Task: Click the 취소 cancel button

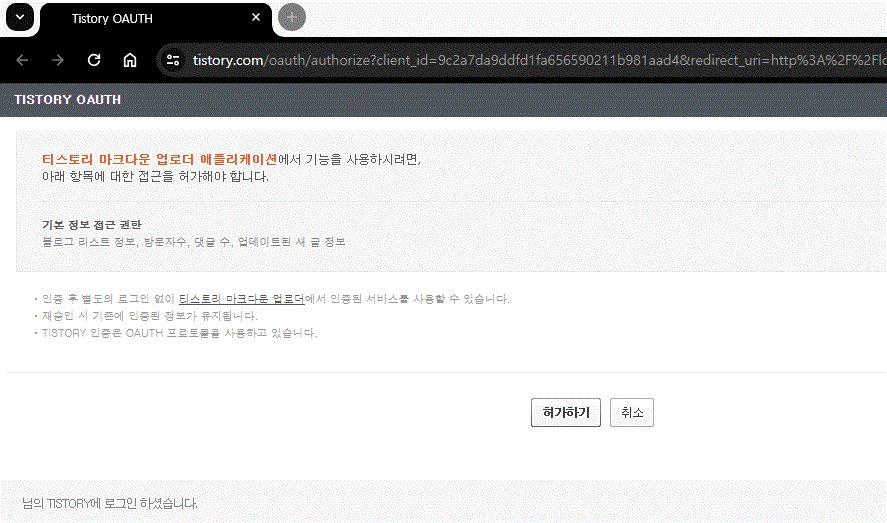Action: [632, 412]
